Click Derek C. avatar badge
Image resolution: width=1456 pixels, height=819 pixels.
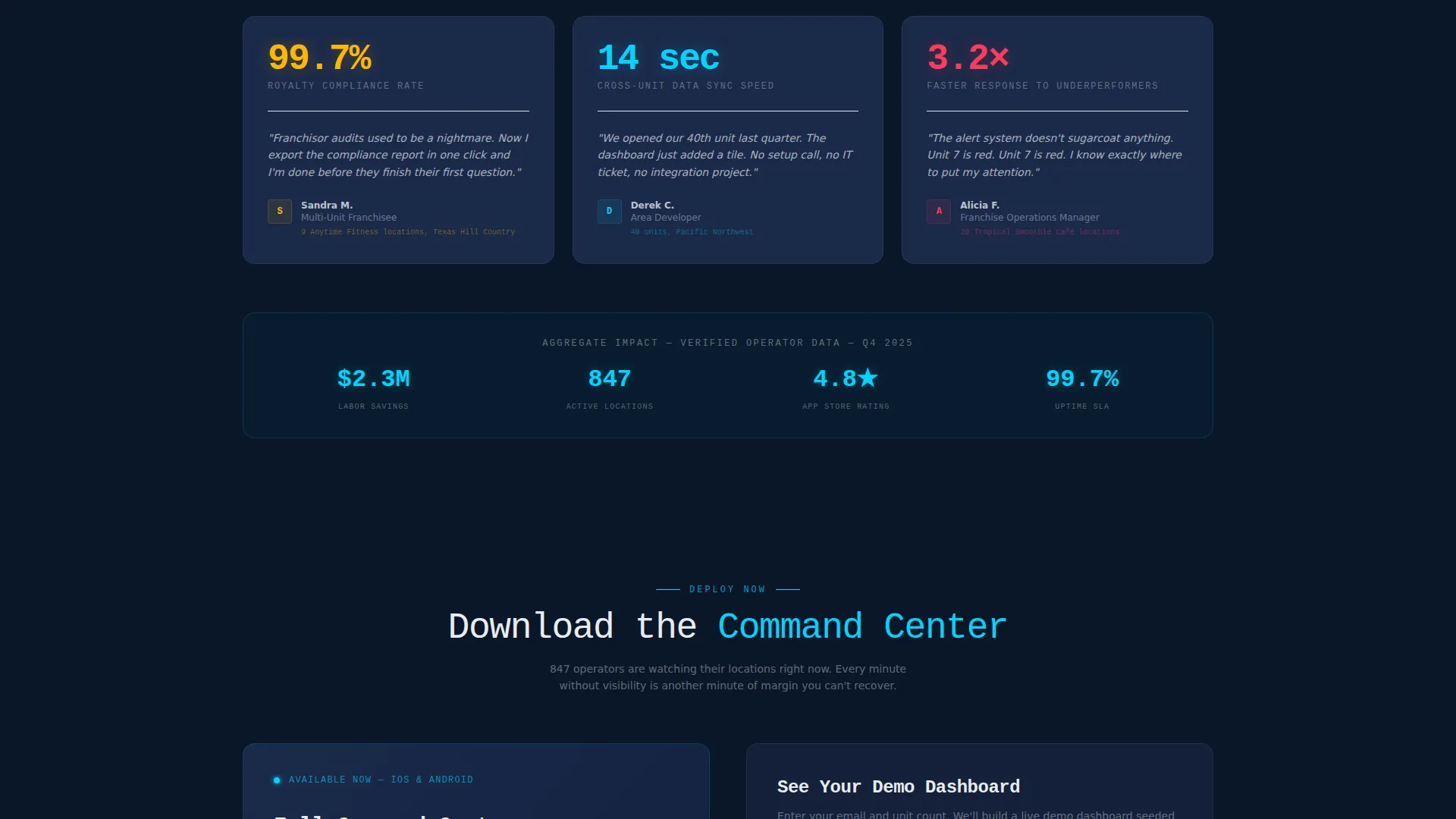[x=610, y=212]
